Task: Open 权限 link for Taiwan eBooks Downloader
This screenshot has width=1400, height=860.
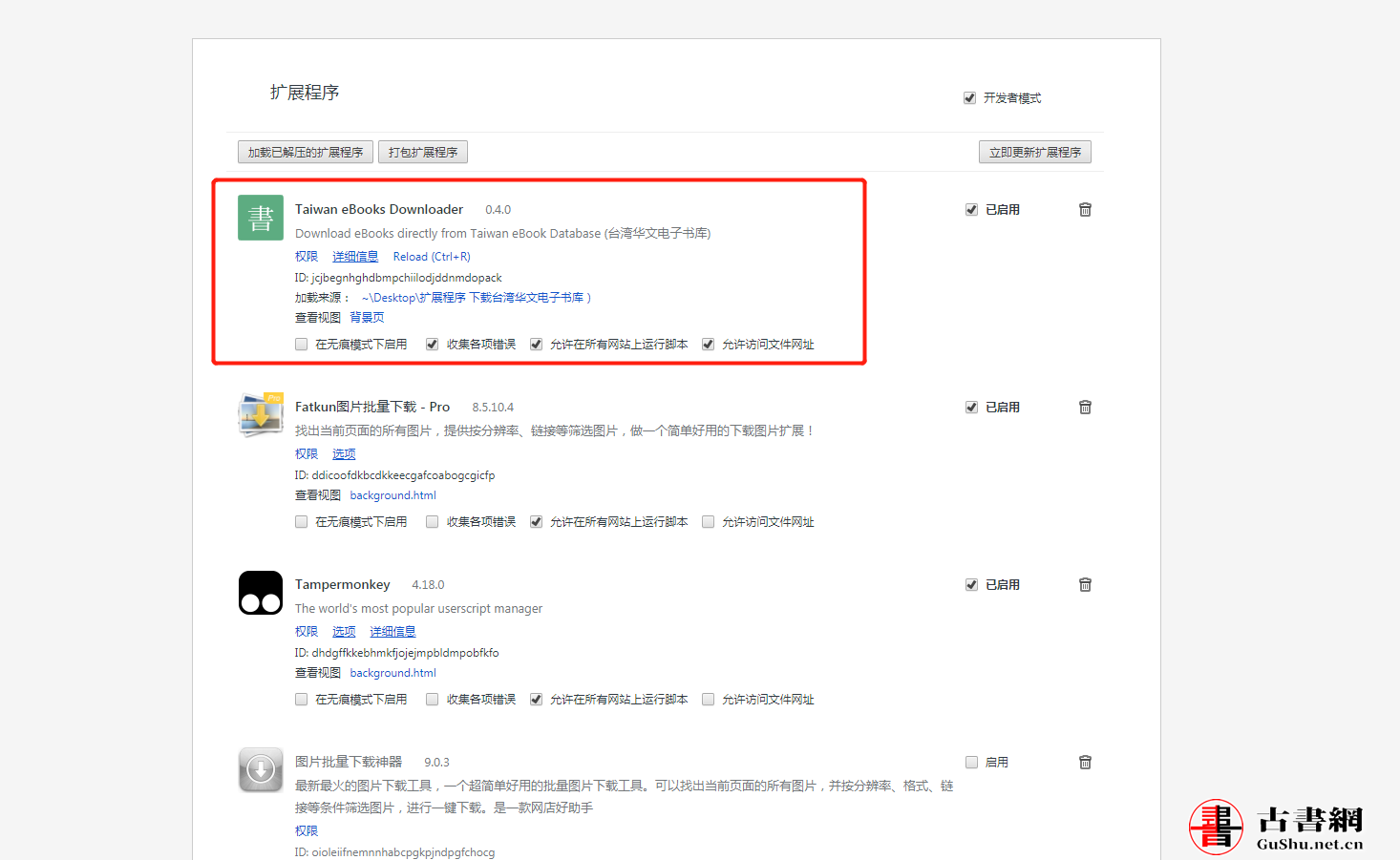Action: (307, 257)
